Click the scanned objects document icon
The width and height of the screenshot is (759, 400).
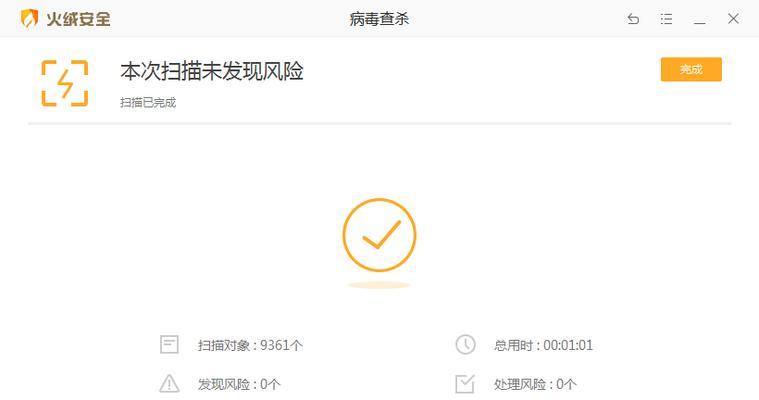[169, 345]
